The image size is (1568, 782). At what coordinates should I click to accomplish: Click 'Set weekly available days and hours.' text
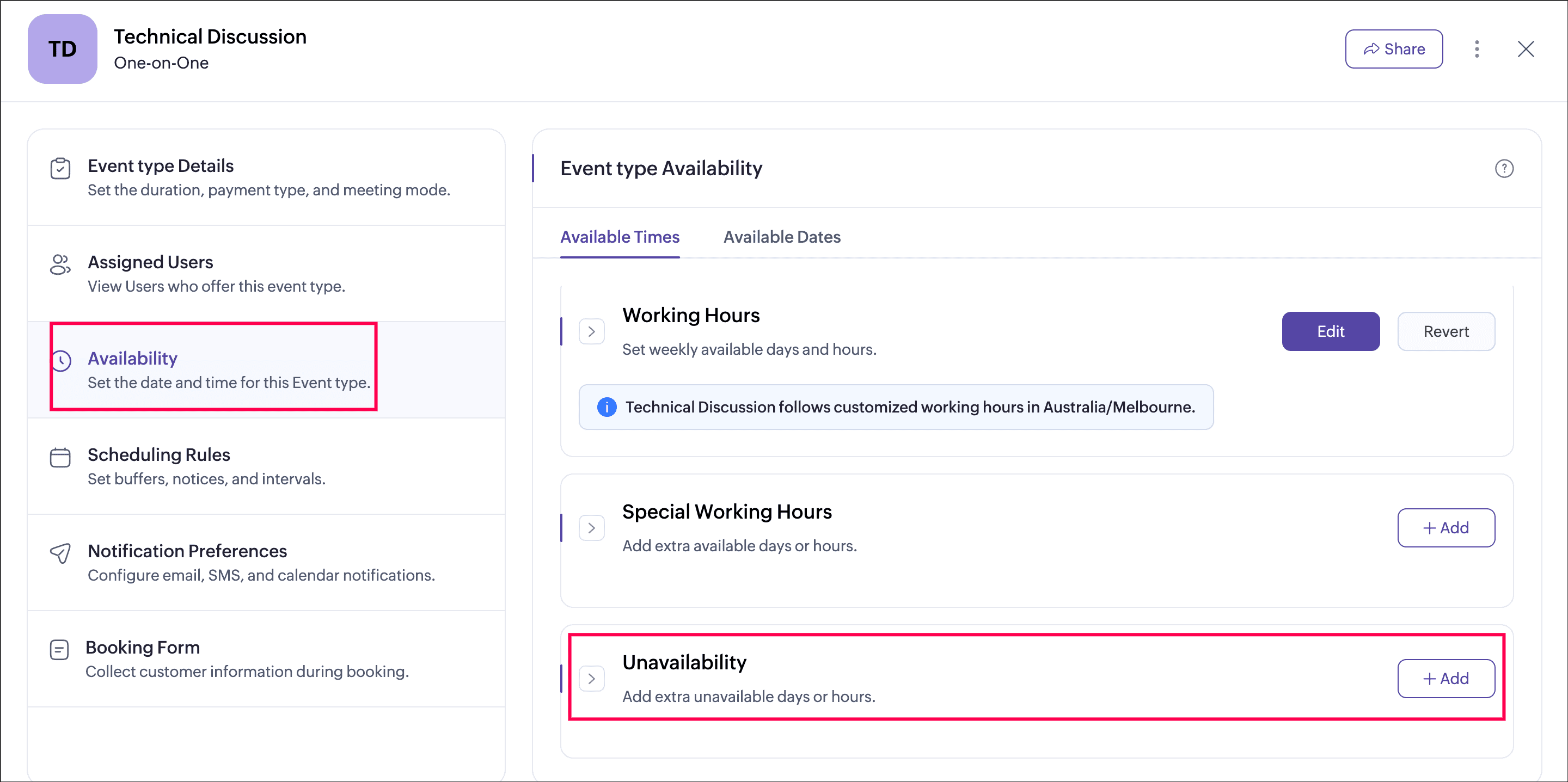(x=749, y=349)
